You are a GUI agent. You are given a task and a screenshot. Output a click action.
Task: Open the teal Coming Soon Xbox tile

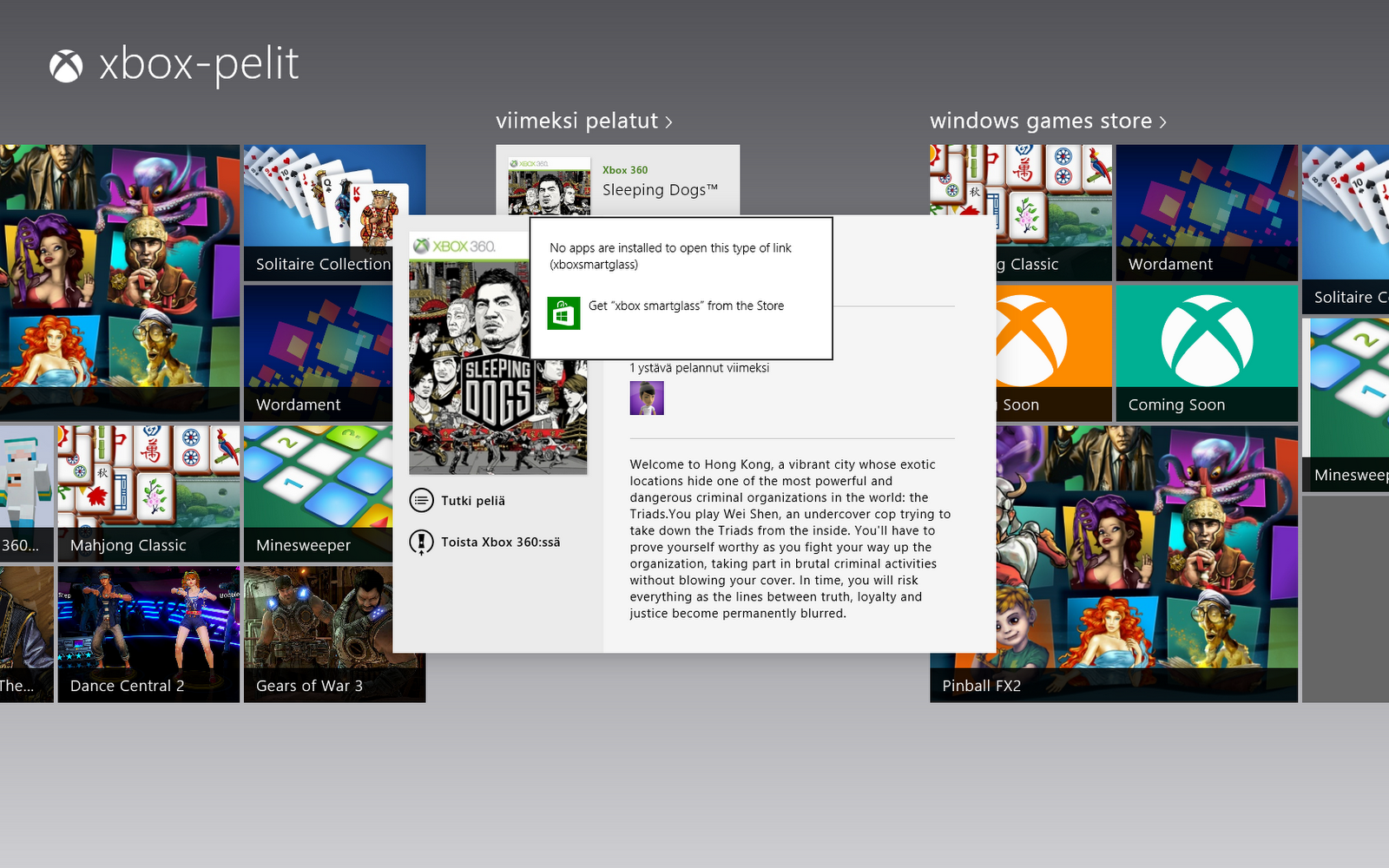click(1207, 353)
